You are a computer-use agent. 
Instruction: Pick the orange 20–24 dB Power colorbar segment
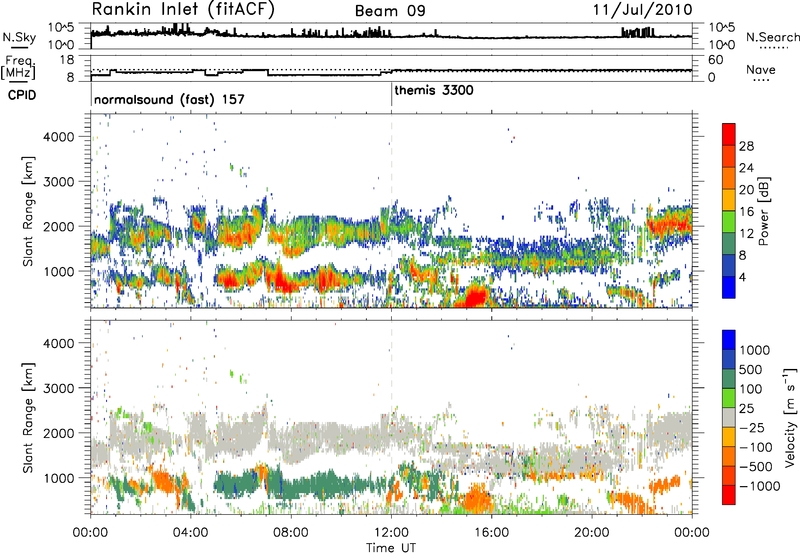(x=729, y=178)
